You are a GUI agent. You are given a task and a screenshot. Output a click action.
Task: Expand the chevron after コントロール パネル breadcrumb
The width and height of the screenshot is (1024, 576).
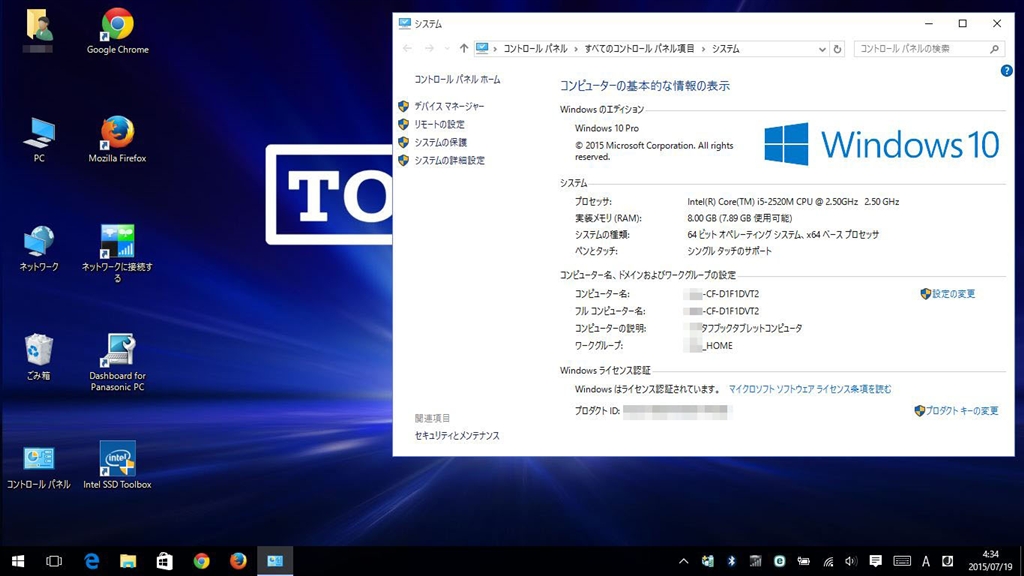(x=576, y=49)
